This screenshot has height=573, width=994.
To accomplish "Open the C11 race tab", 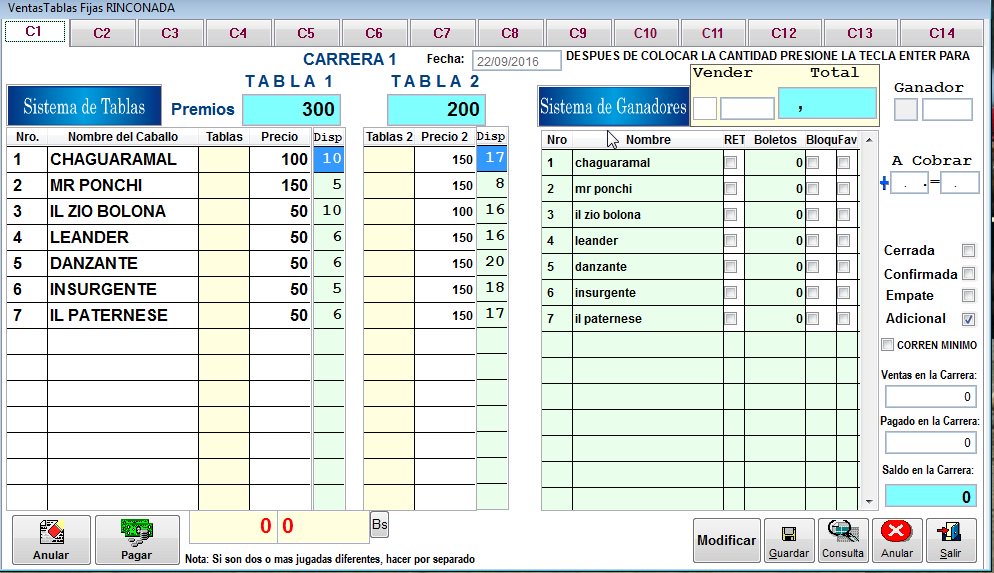I will click(713, 33).
